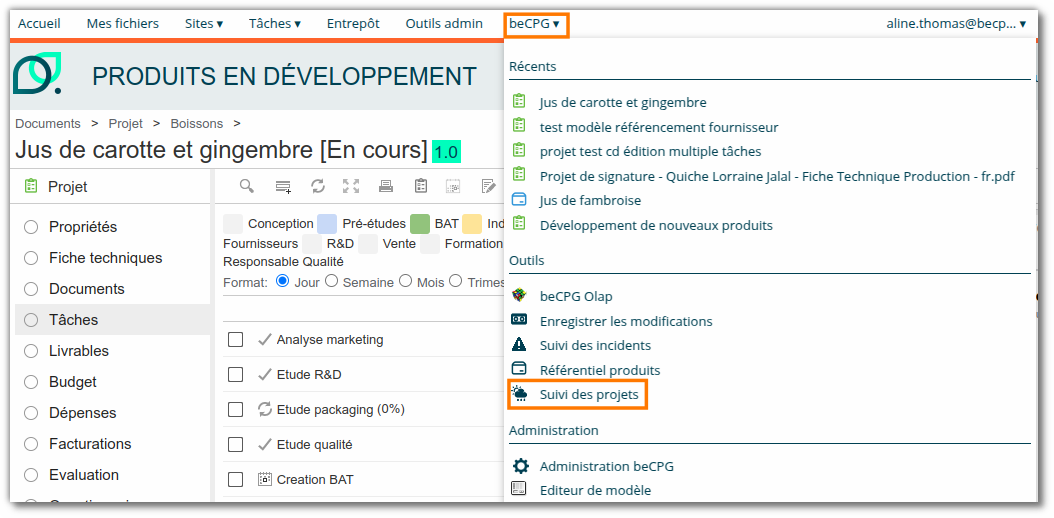Toggle fullscreen with the expand arrows icon
Viewport: 1054px width, 518px height.
click(x=351, y=186)
